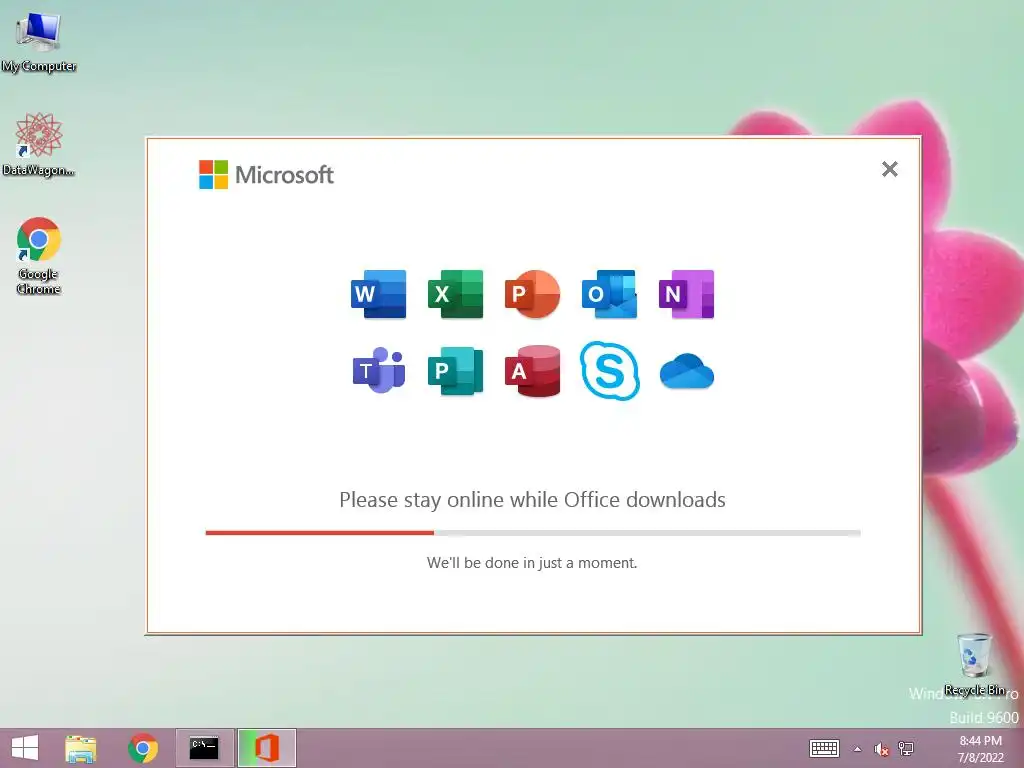Screen dimensions: 1024x768
Task: Click the network tray icon
Action: point(906,748)
